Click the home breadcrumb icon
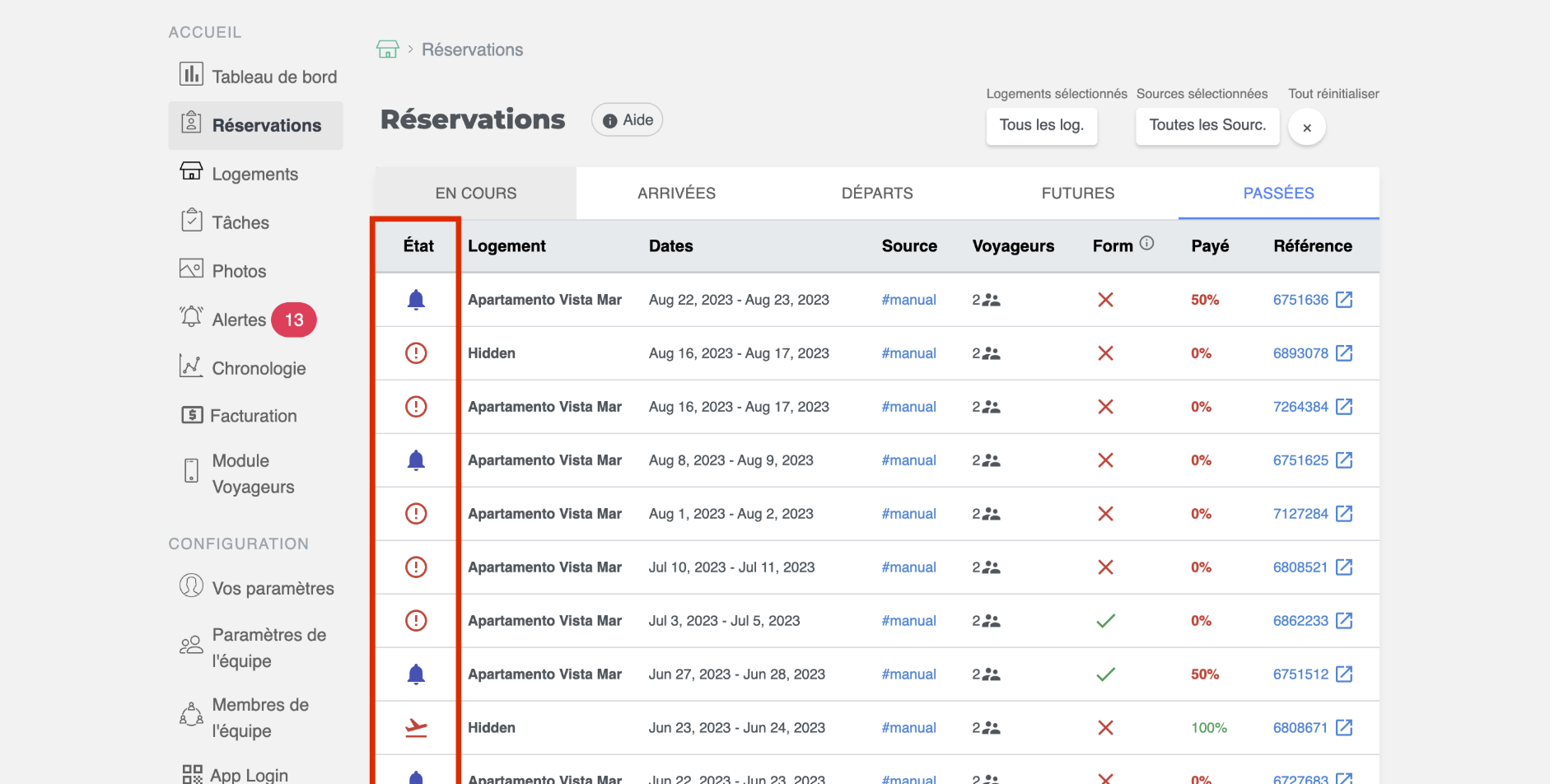The image size is (1550, 784). pos(387,49)
